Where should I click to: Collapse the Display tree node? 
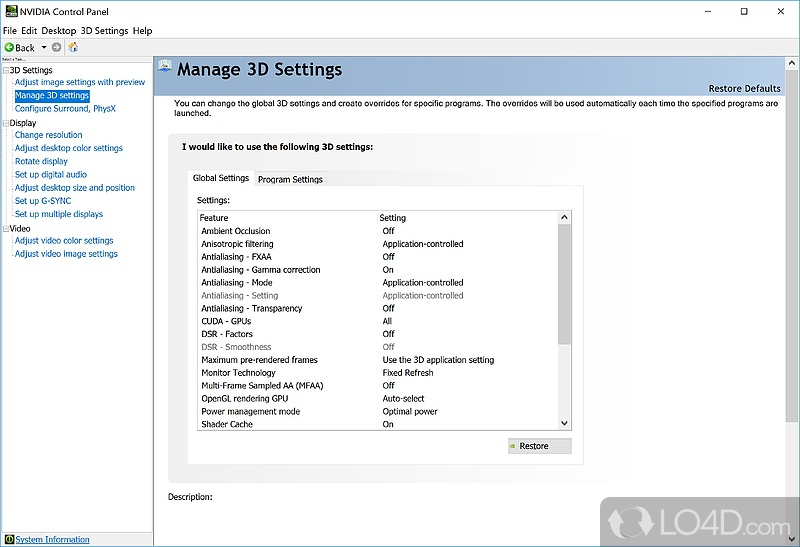click(x=5, y=123)
